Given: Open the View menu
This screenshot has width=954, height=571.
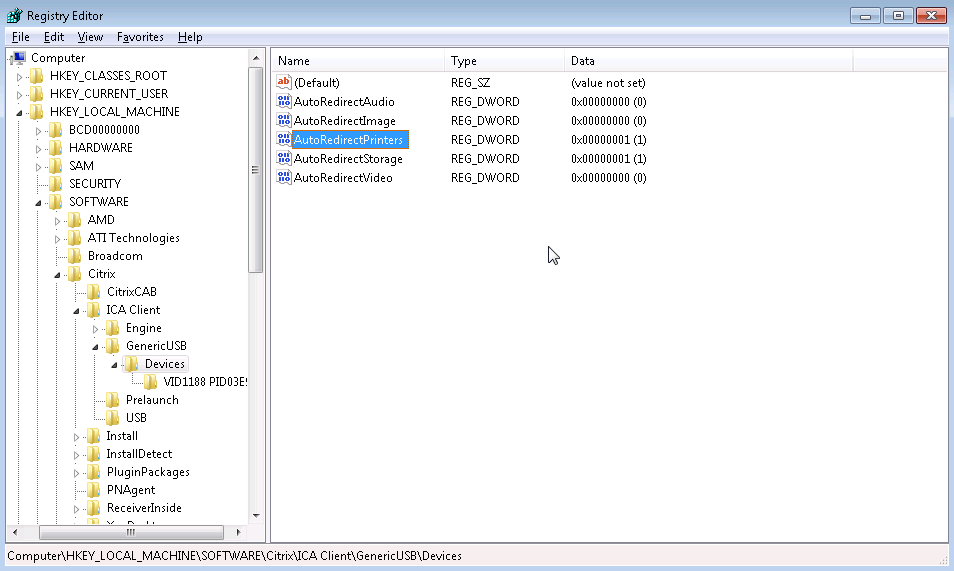Looking at the screenshot, I should pos(90,37).
